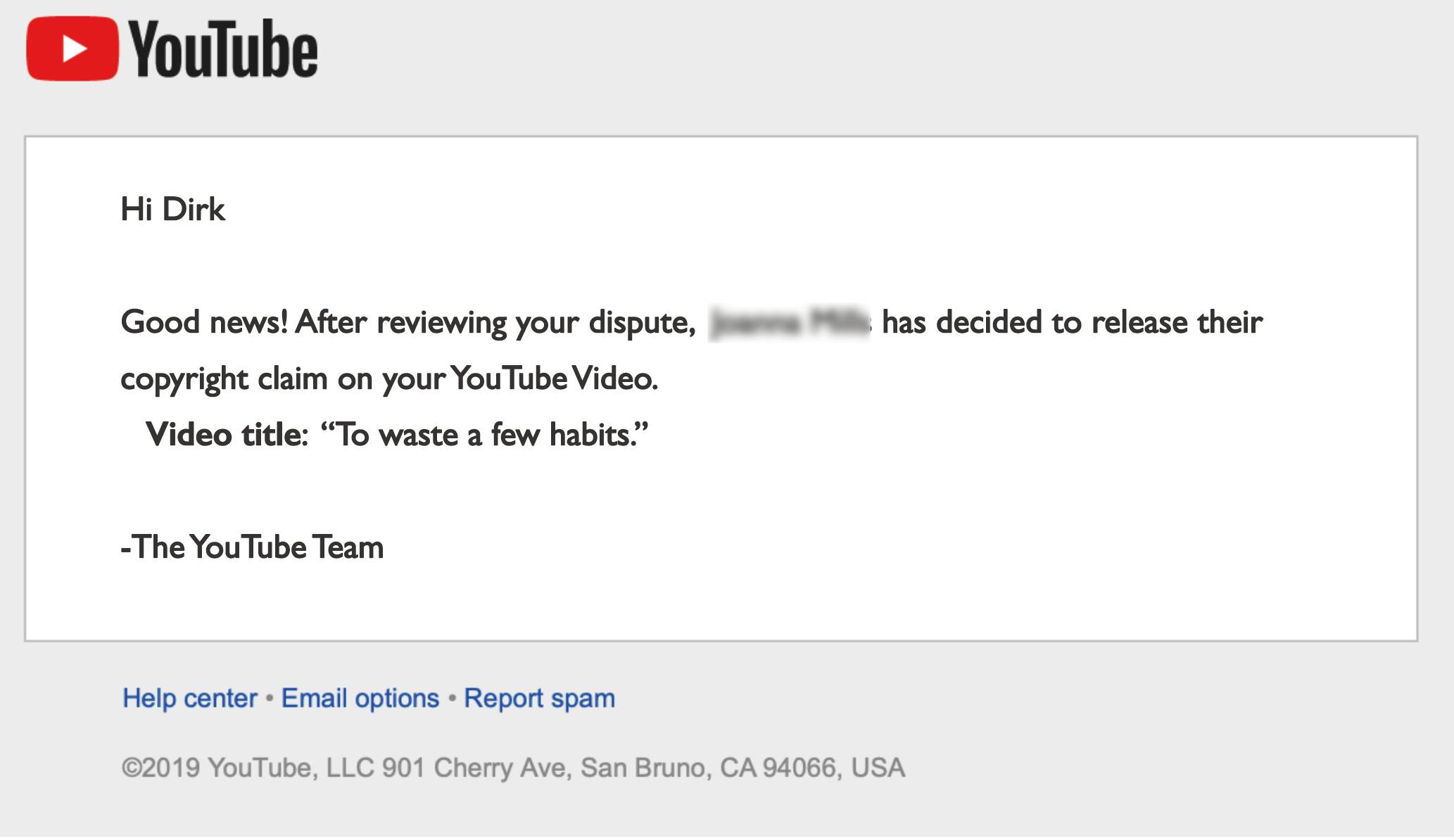Click the phrase "After reviewing your dispute,"
The width and height of the screenshot is (1454, 840).
coord(495,323)
